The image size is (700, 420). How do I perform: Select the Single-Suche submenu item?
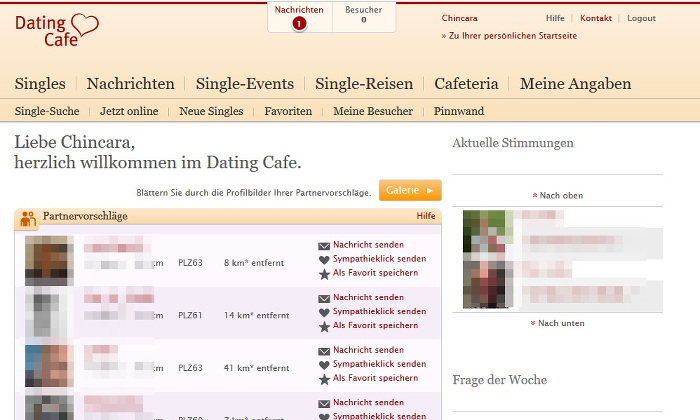coord(47,111)
